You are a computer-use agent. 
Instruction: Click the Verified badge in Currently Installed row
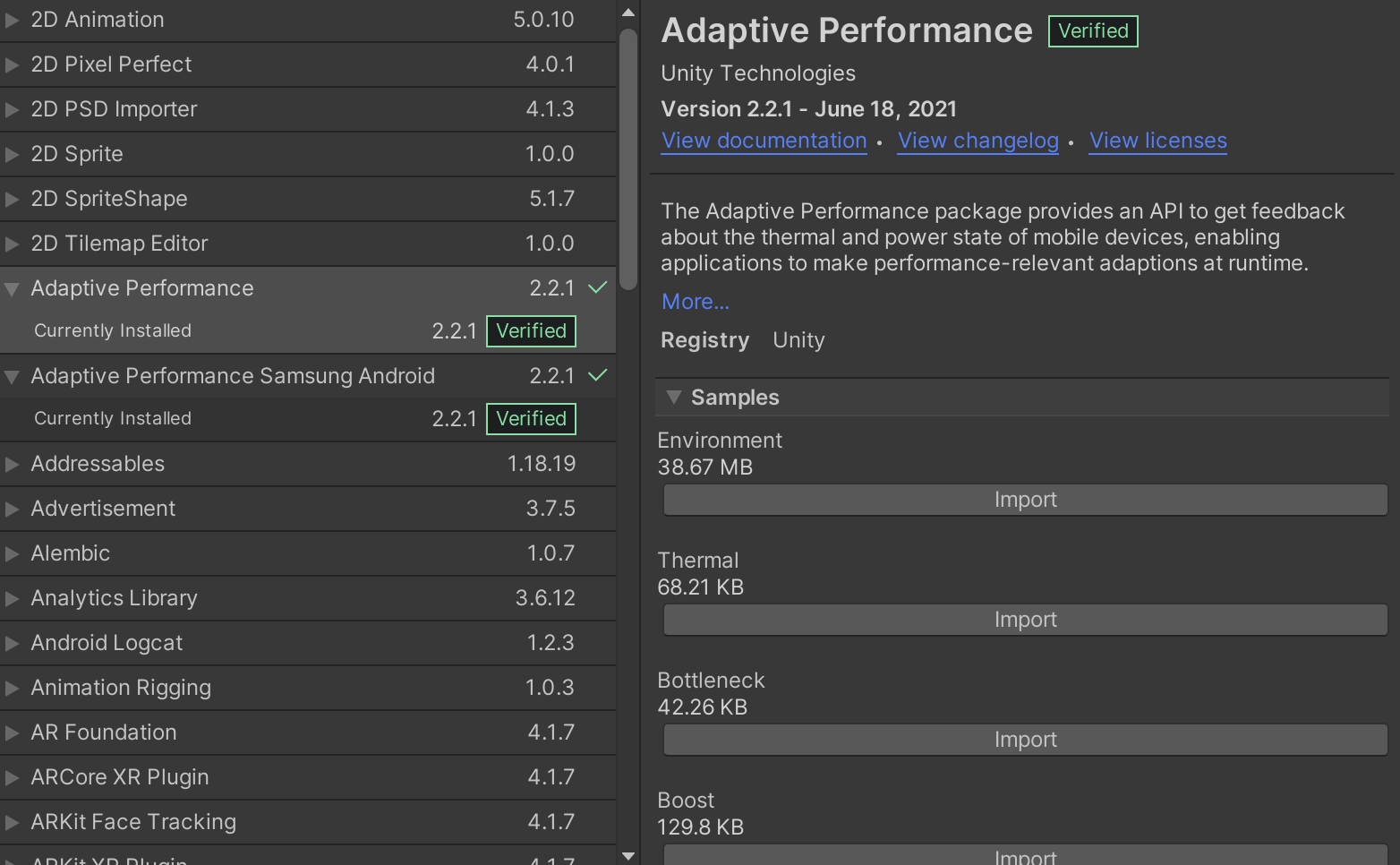point(530,330)
